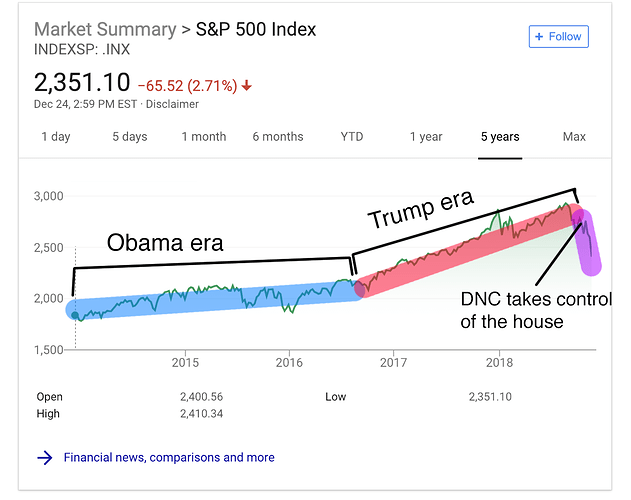The width and height of the screenshot is (631, 500).
Task: Click the Market Summary breadcrumb
Action: point(105,29)
